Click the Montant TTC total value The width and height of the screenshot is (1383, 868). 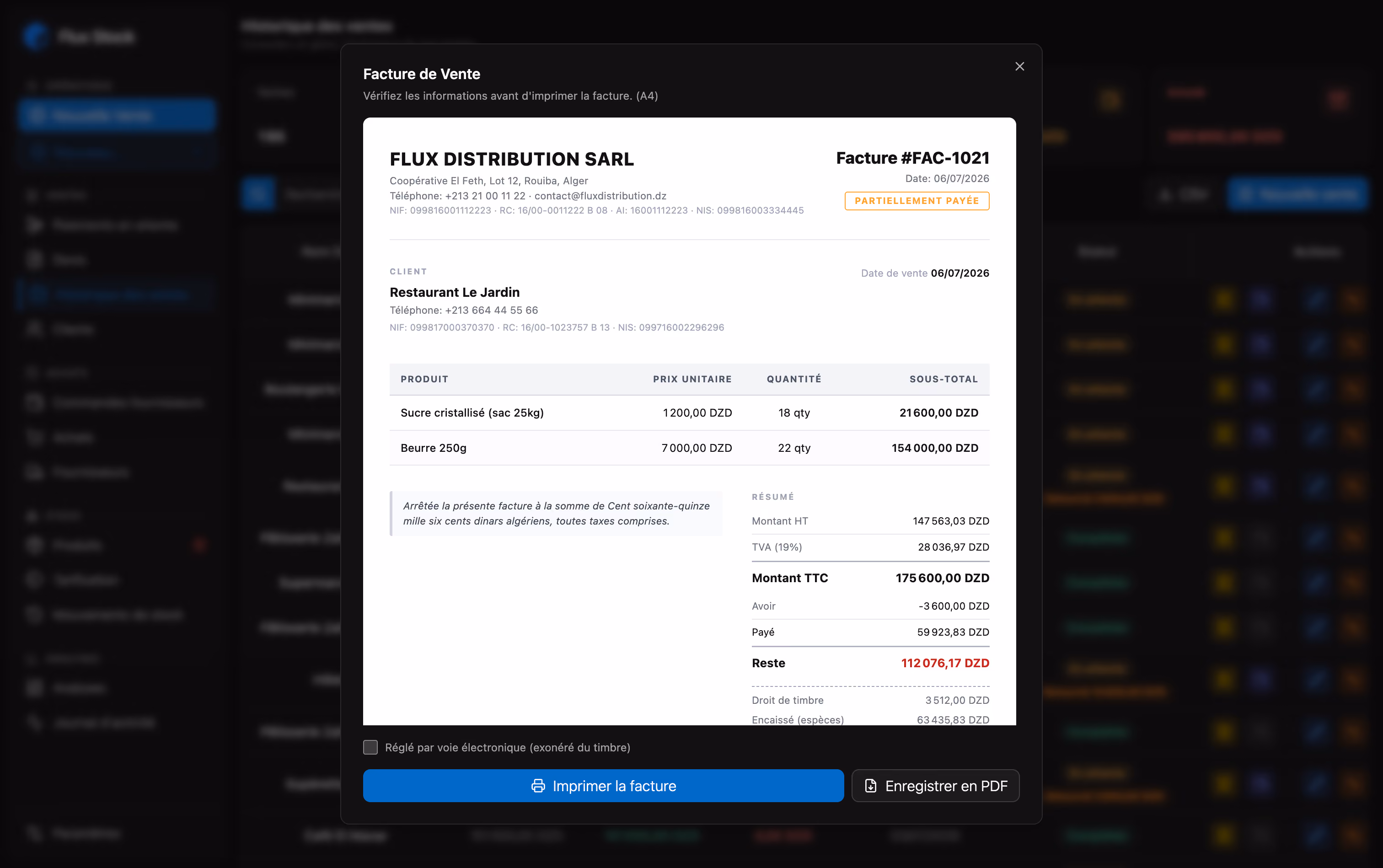coord(942,578)
